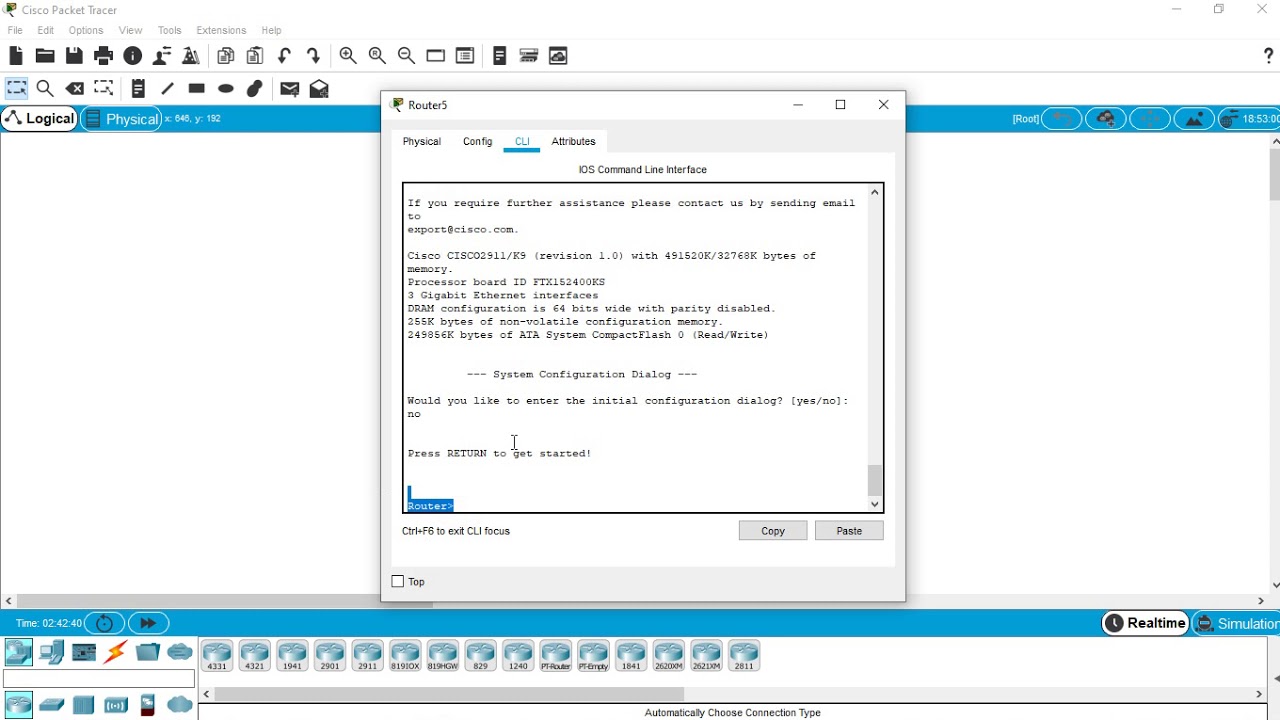Select the Wireless Devices subcategory icon
Viewport: 1280px width, 720px height.
tap(116, 705)
